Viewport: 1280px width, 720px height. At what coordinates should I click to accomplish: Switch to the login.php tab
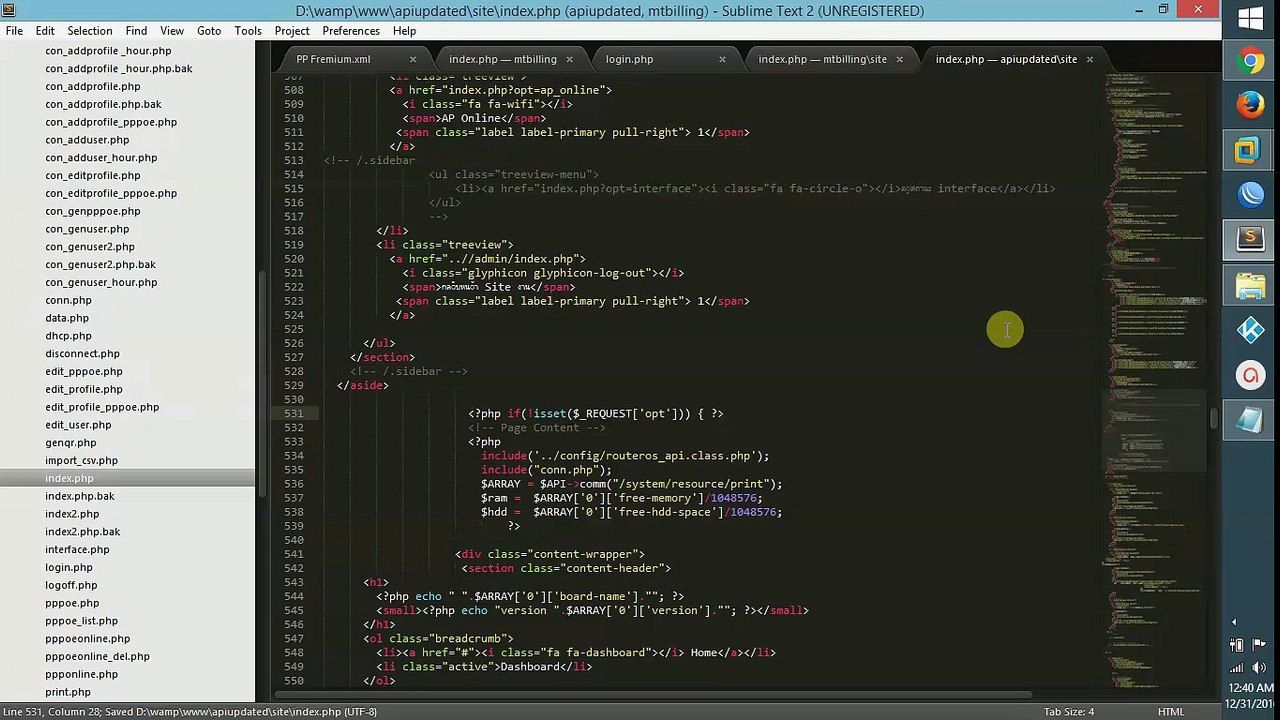pyautogui.click(x=629, y=59)
